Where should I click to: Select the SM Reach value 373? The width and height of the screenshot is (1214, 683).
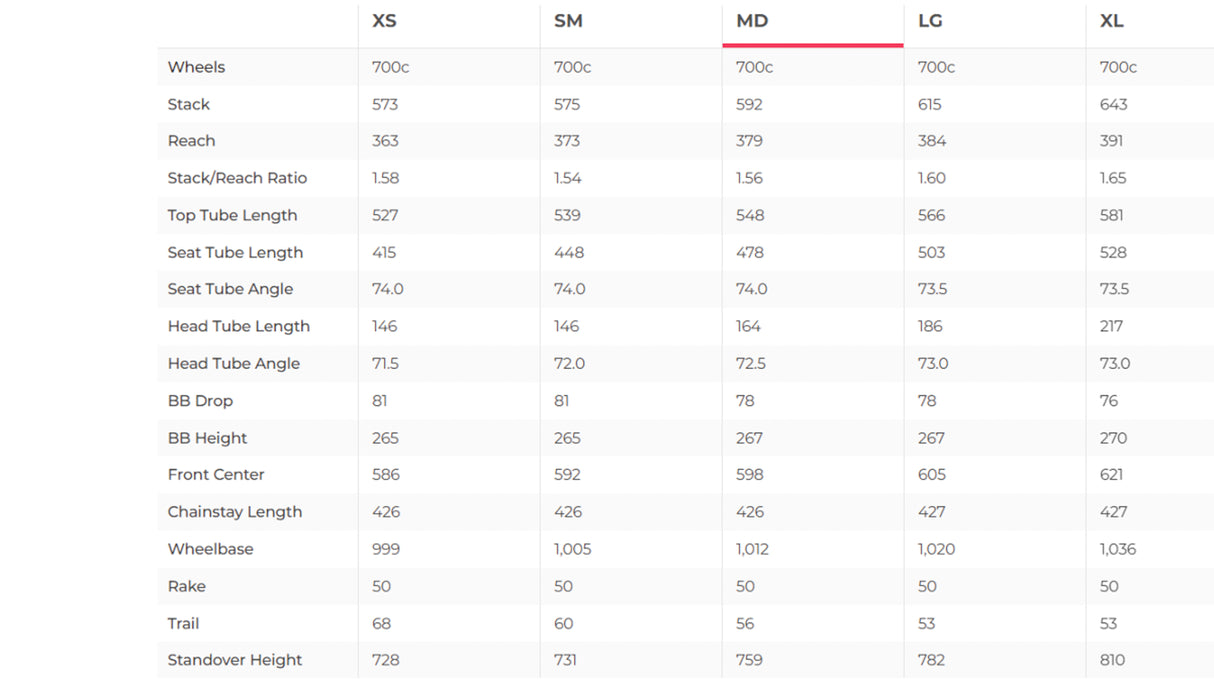point(567,141)
